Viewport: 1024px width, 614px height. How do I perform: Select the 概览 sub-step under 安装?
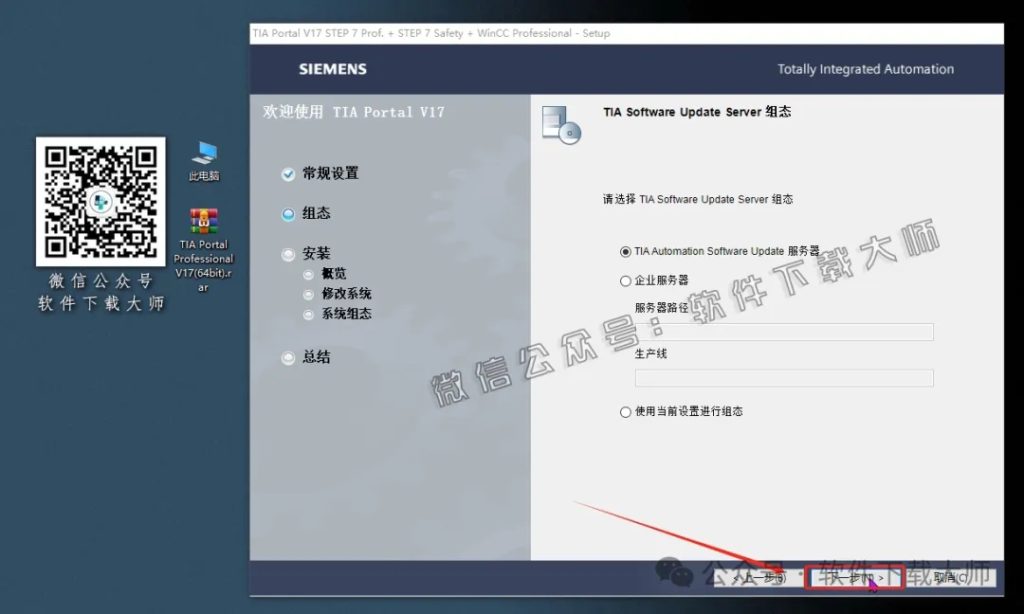(x=310, y=273)
